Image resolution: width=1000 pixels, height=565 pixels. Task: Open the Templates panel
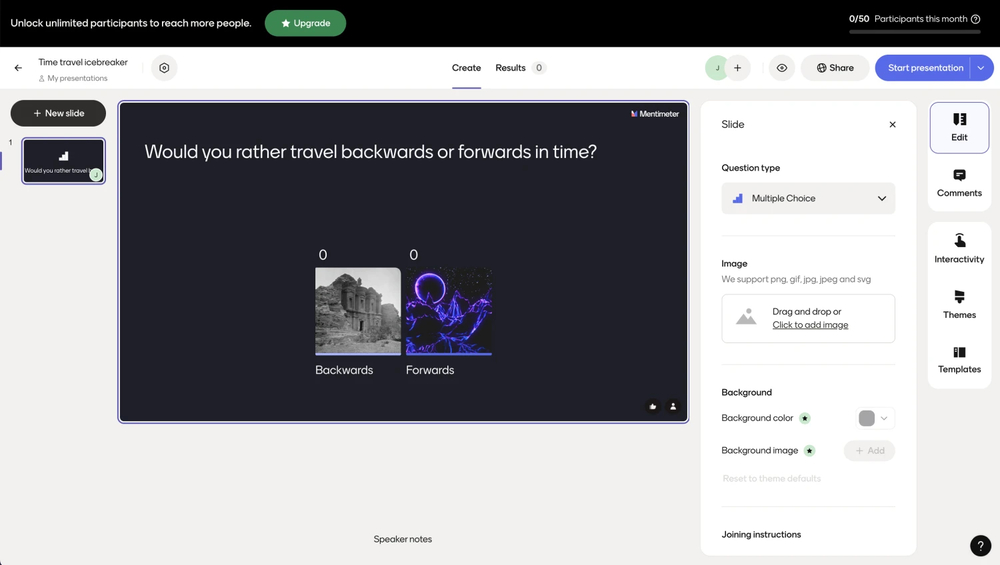(959, 359)
